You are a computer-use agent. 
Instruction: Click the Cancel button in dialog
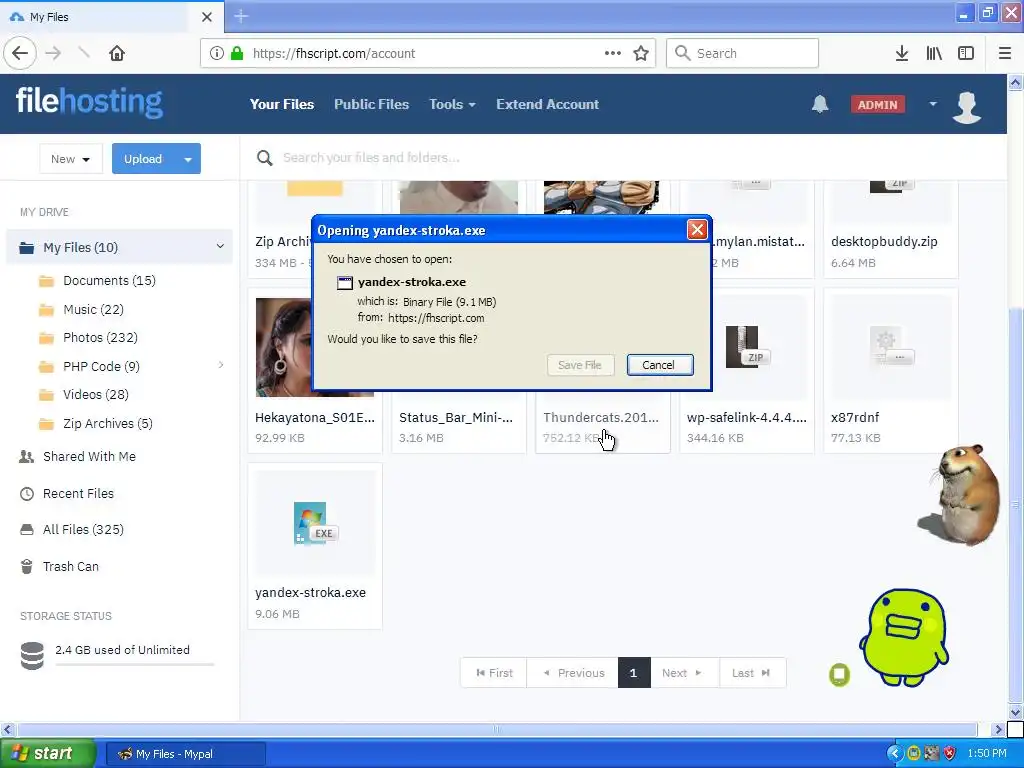click(x=660, y=365)
